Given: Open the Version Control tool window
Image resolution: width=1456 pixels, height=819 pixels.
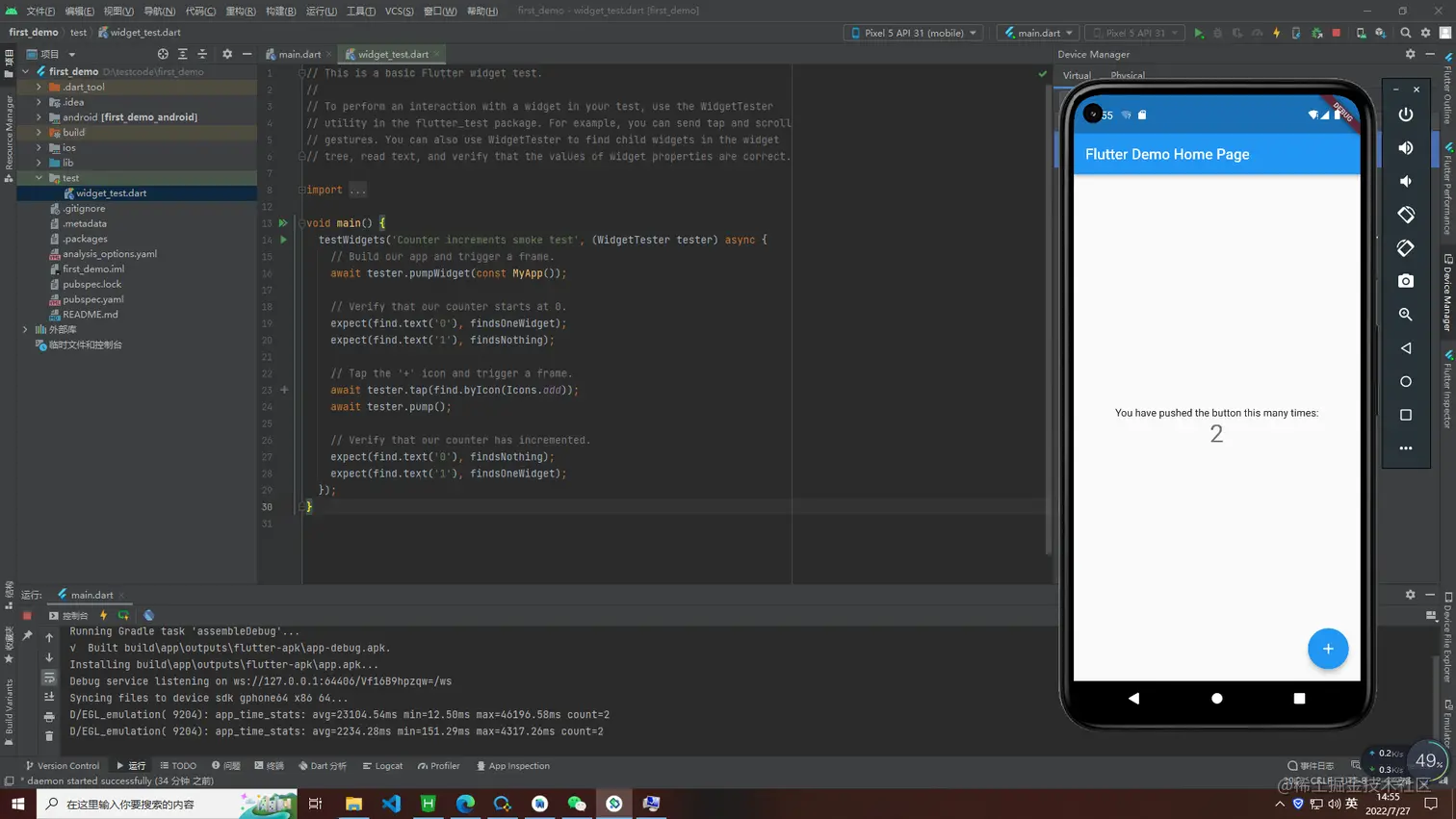Looking at the screenshot, I should tap(63, 766).
